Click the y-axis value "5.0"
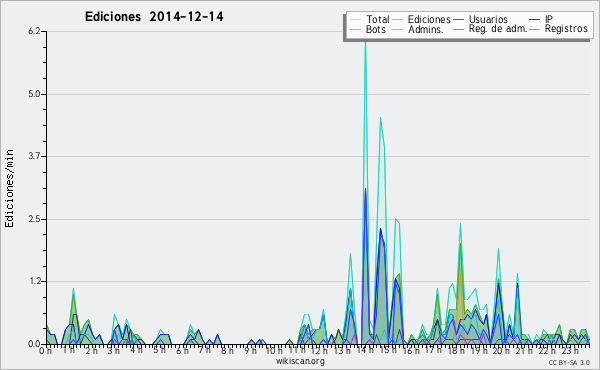 [34, 94]
